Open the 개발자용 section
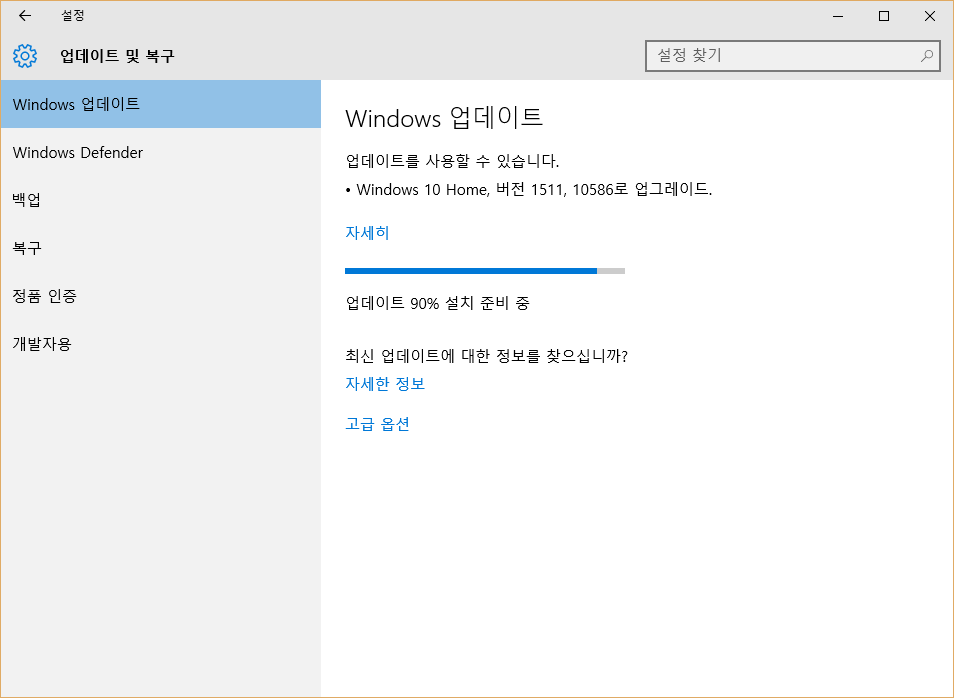Screen dimensions: 954x698 click(161, 344)
